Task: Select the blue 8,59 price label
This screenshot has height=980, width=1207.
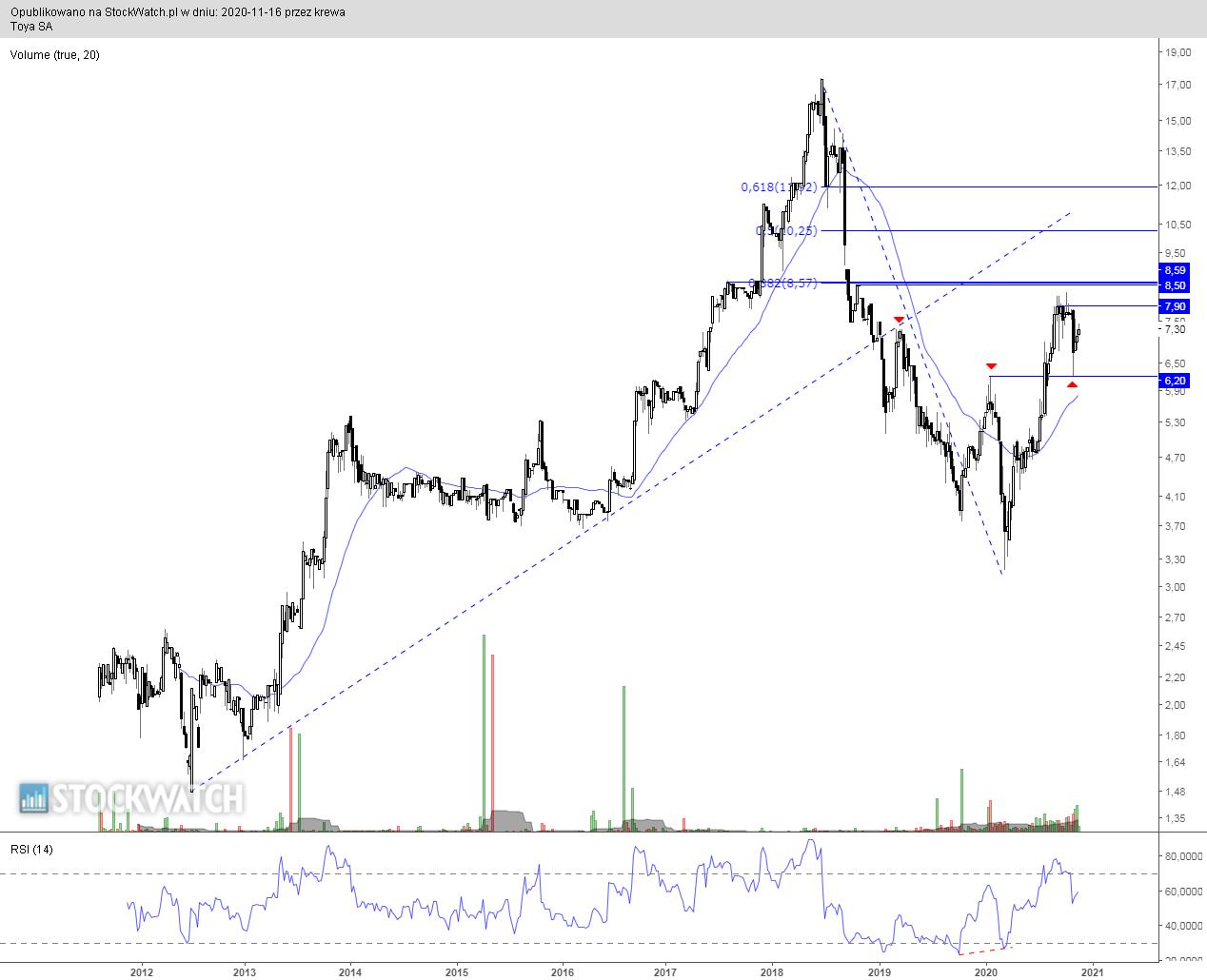Action: (x=1174, y=270)
